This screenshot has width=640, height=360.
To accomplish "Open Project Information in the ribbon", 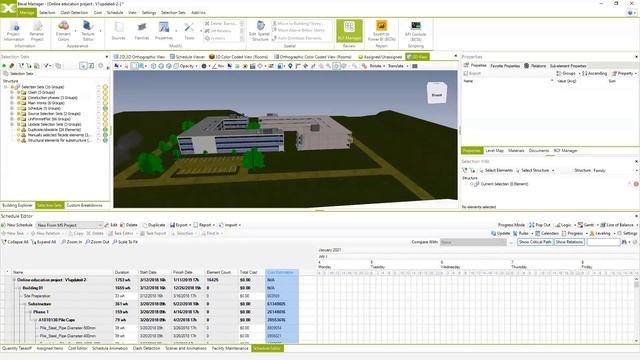I will 14,31.
